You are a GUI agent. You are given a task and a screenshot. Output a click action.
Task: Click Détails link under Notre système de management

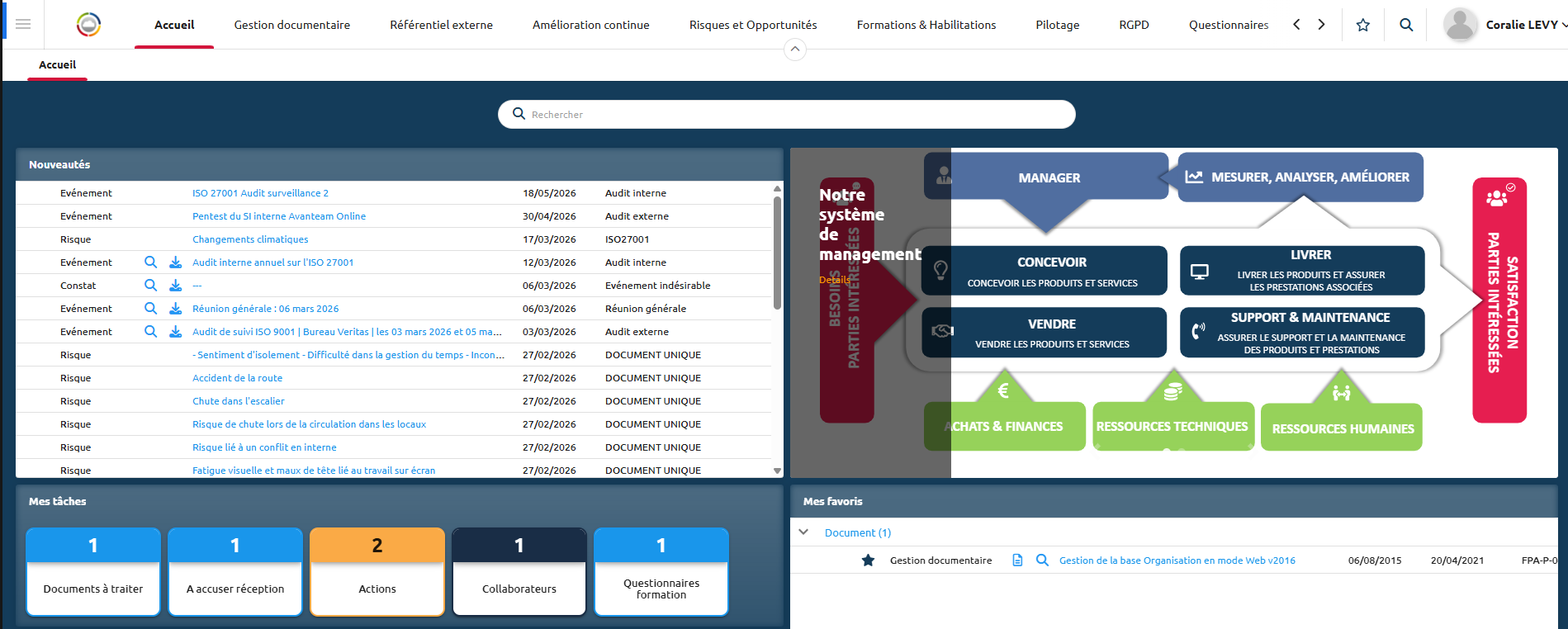[x=834, y=280]
